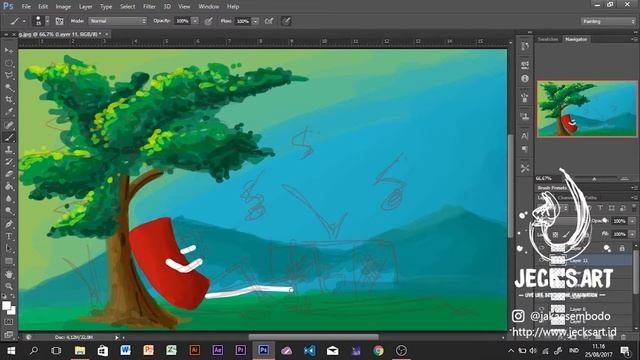Zoom in using Navigator large mountains button
Viewport: 640px width, 360px height.
624,178
